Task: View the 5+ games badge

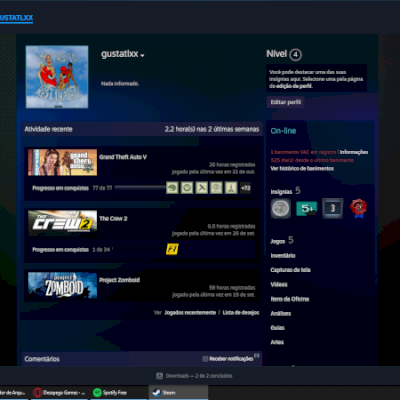Action: click(x=307, y=209)
